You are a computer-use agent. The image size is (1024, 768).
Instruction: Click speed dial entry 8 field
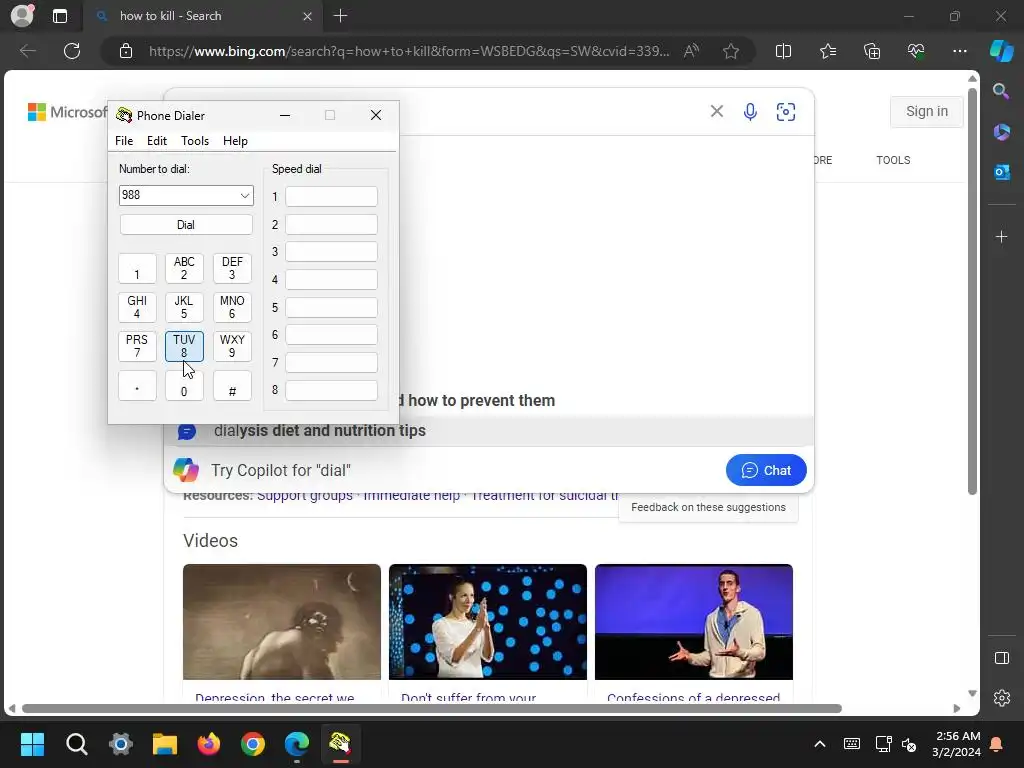pyautogui.click(x=331, y=391)
